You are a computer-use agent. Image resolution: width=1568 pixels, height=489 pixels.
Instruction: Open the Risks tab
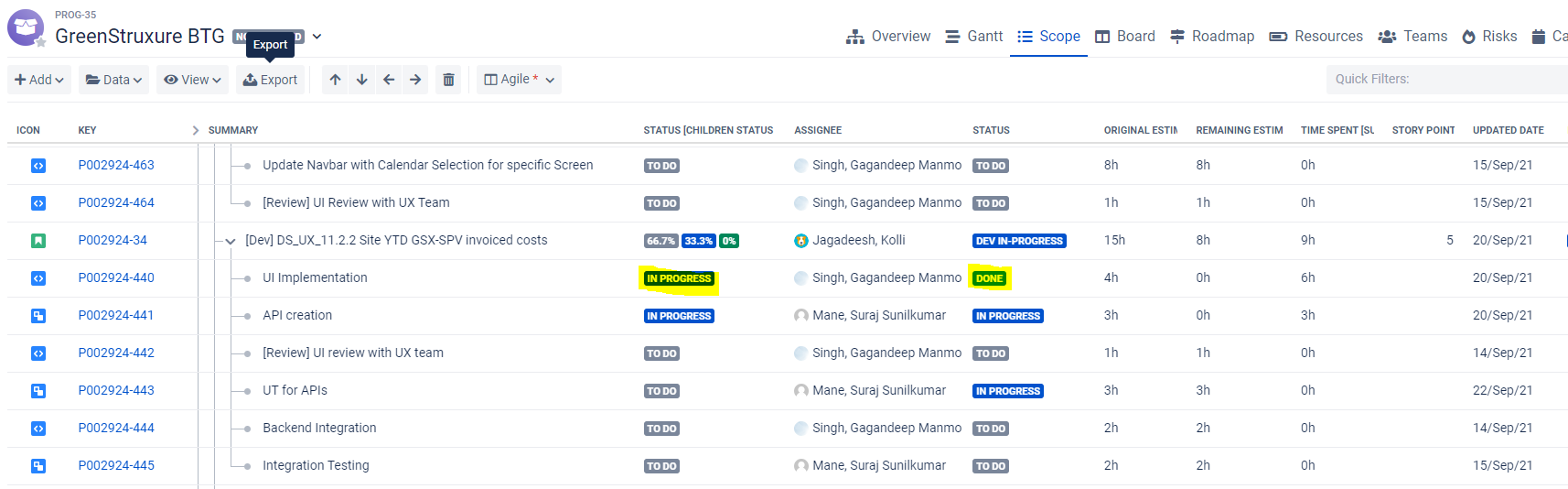click(x=1489, y=37)
